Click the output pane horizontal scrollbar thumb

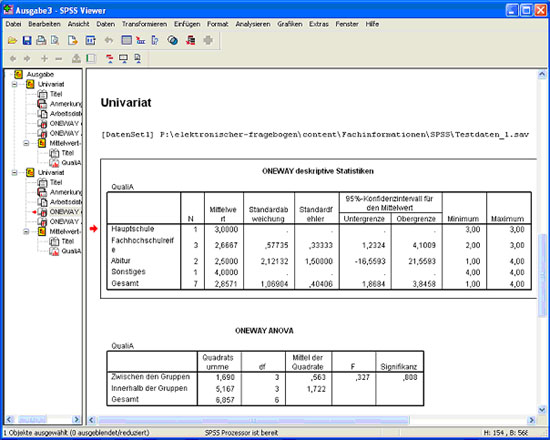click(253, 420)
